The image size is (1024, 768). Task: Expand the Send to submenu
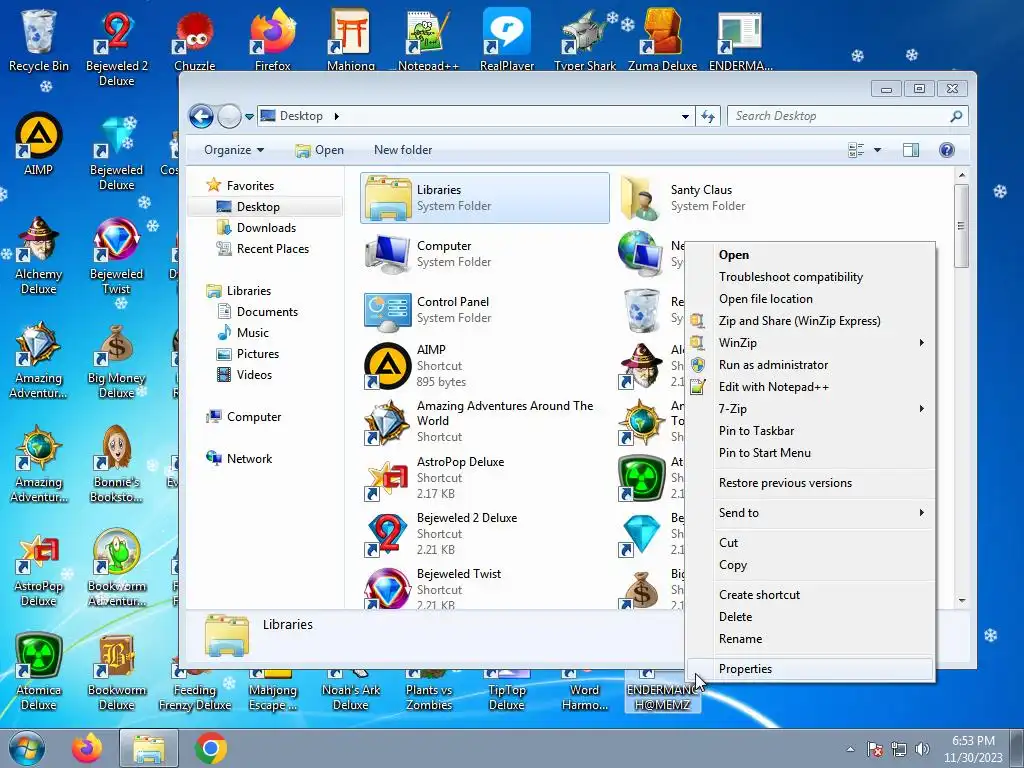point(810,513)
